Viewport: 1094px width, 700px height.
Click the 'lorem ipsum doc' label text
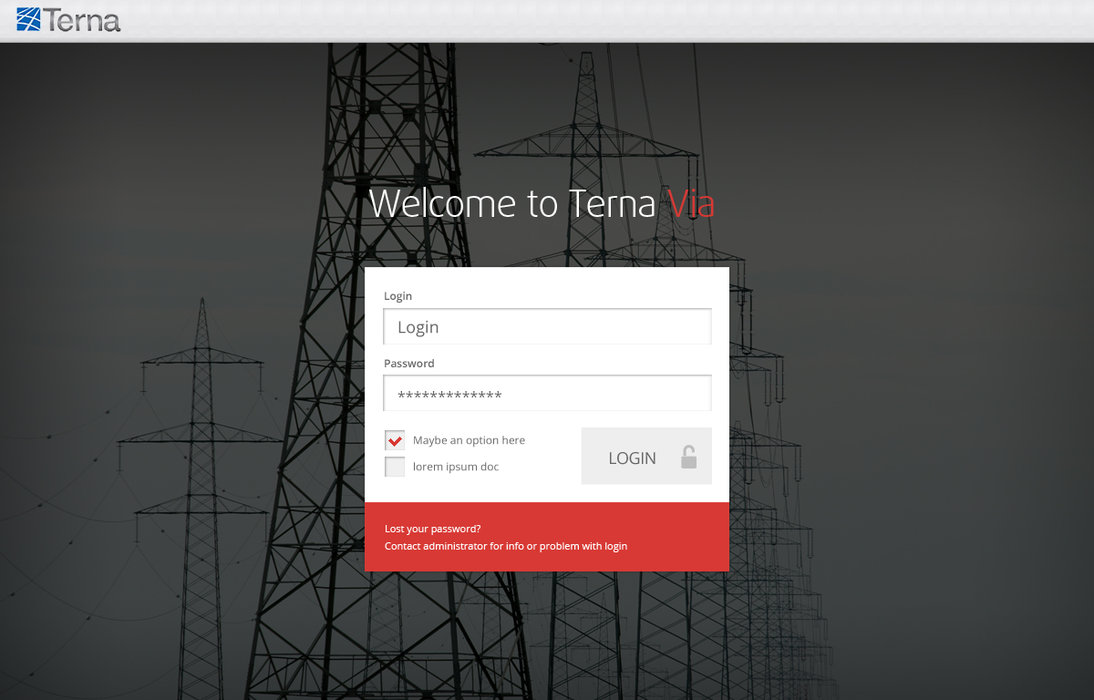click(x=455, y=467)
